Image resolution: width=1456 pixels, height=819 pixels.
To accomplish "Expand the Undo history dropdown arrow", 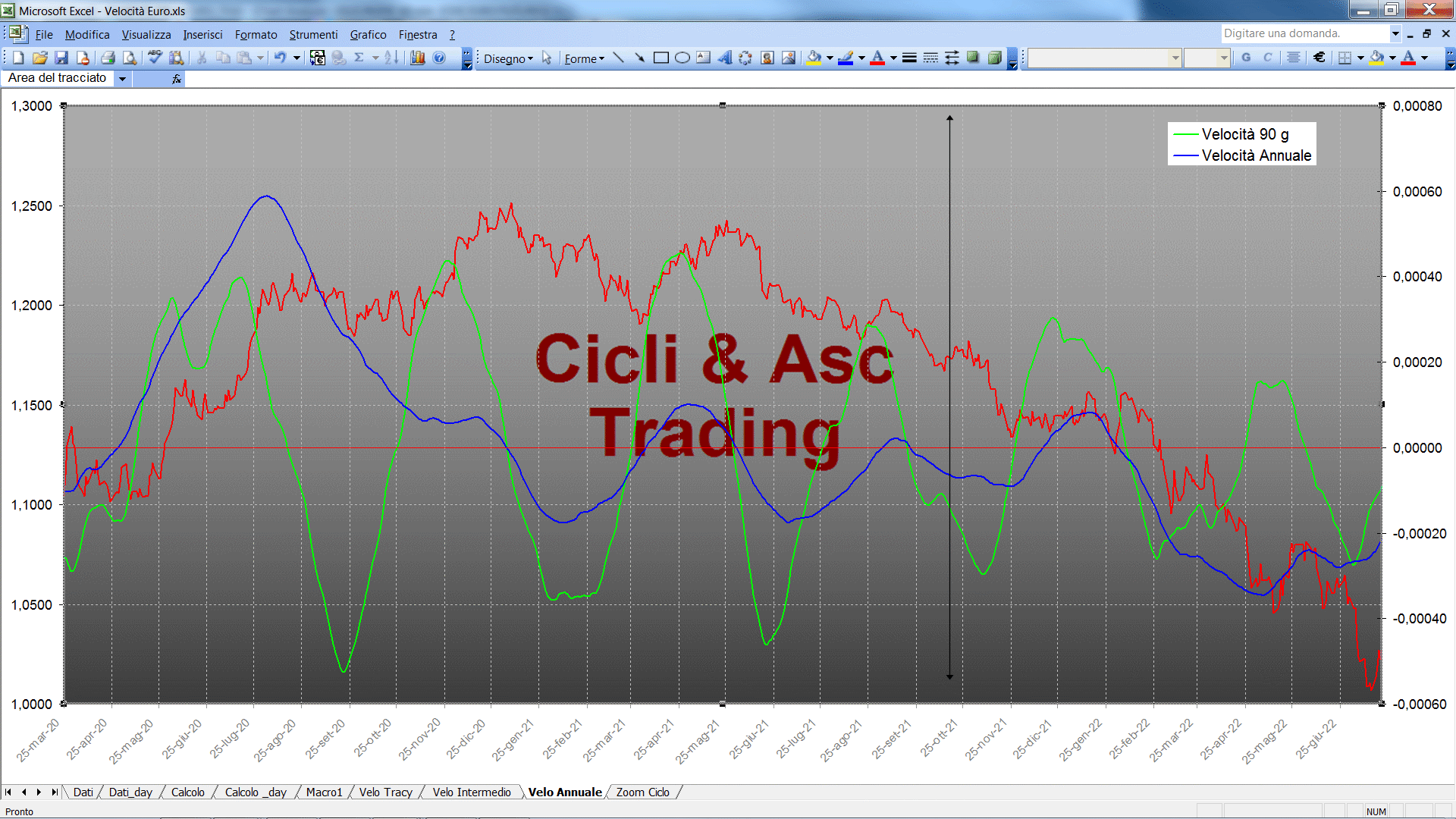I will pyautogui.click(x=297, y=58).
